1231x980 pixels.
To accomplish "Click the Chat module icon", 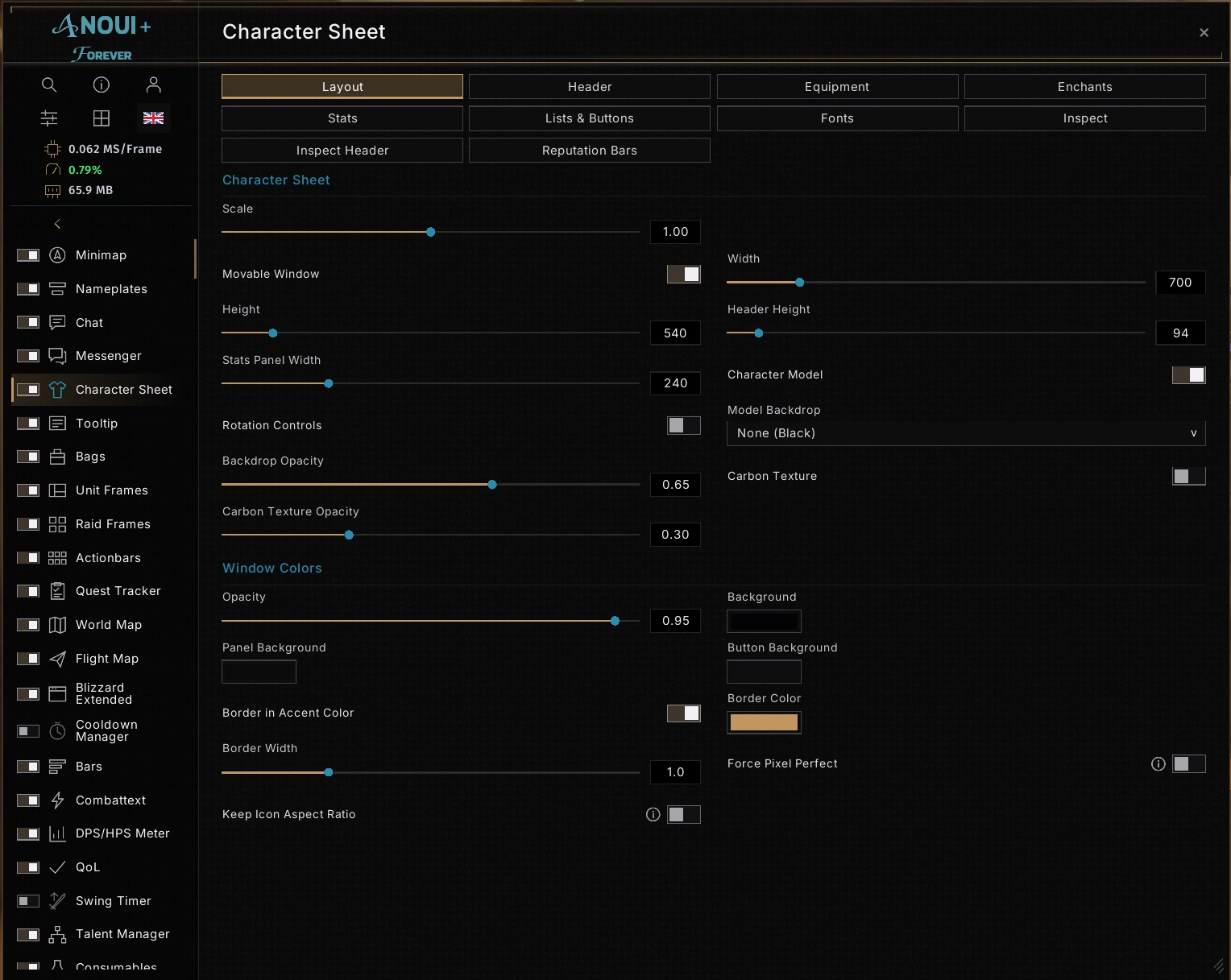I will tap(57, 323).
